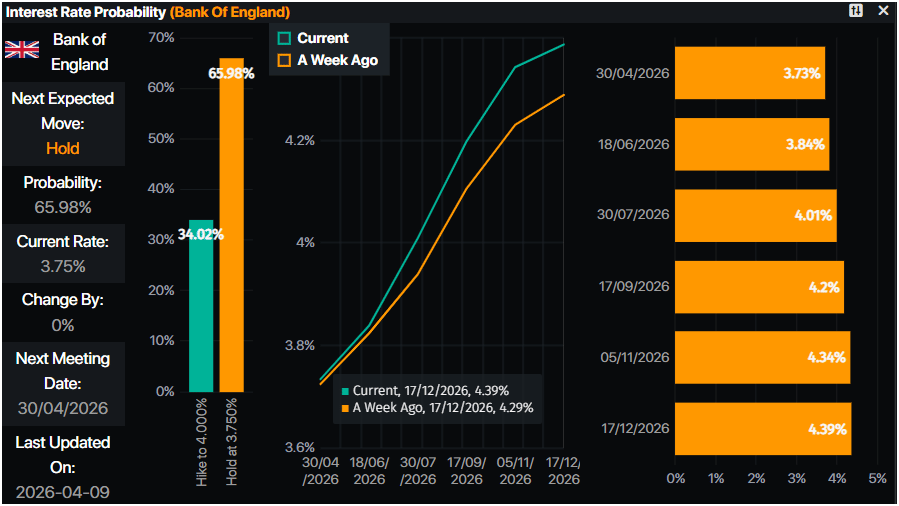Toggle the A Week Ago legend series
899x506 pixels.
pyautogui.click(x=336, y=60)
